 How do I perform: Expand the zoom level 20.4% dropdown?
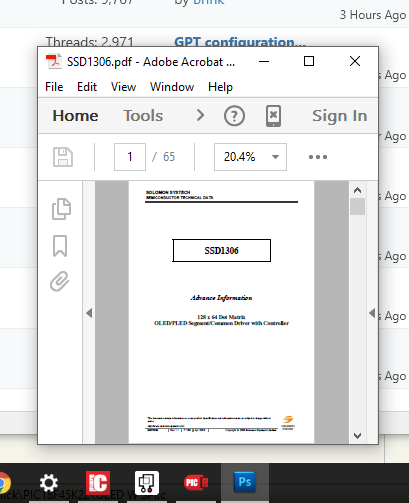pos(275,157)
